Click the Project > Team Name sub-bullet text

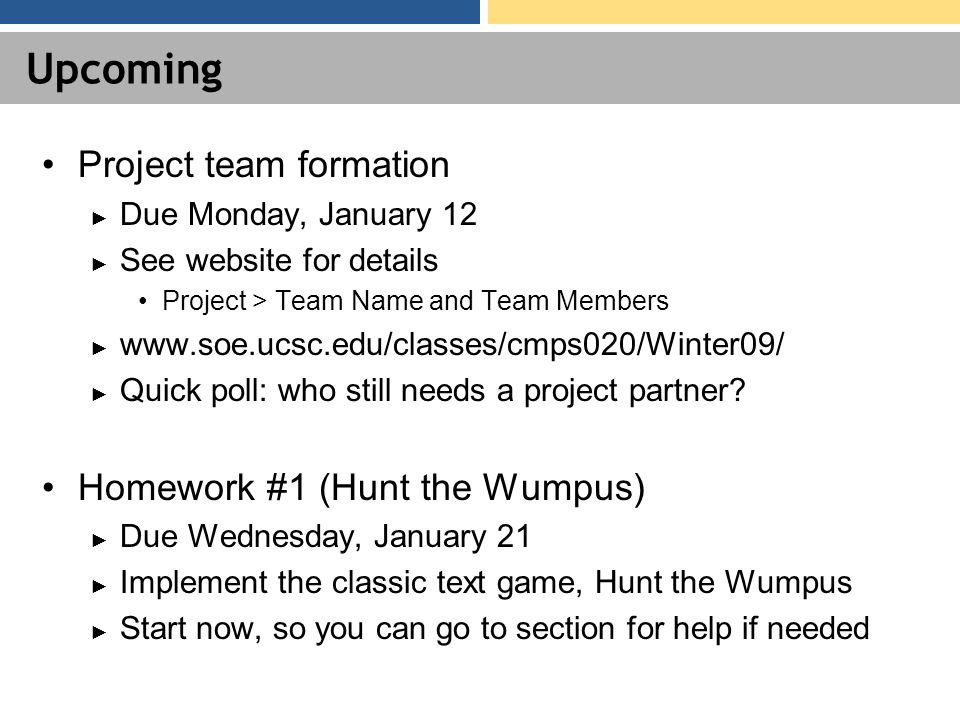coord(415,301)
